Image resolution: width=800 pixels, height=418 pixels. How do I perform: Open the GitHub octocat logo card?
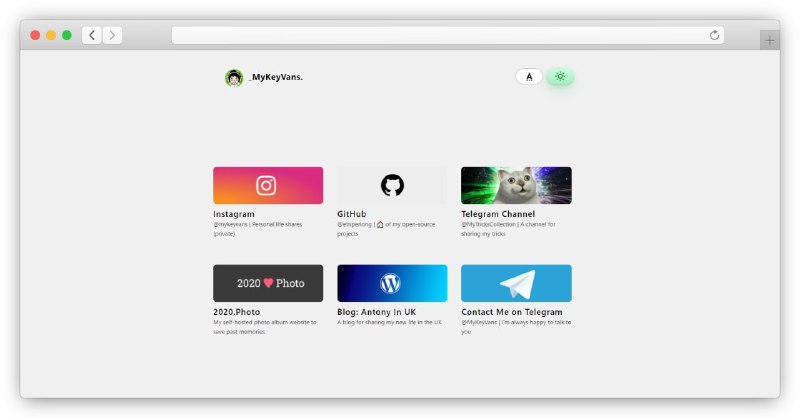coord(392,185)
